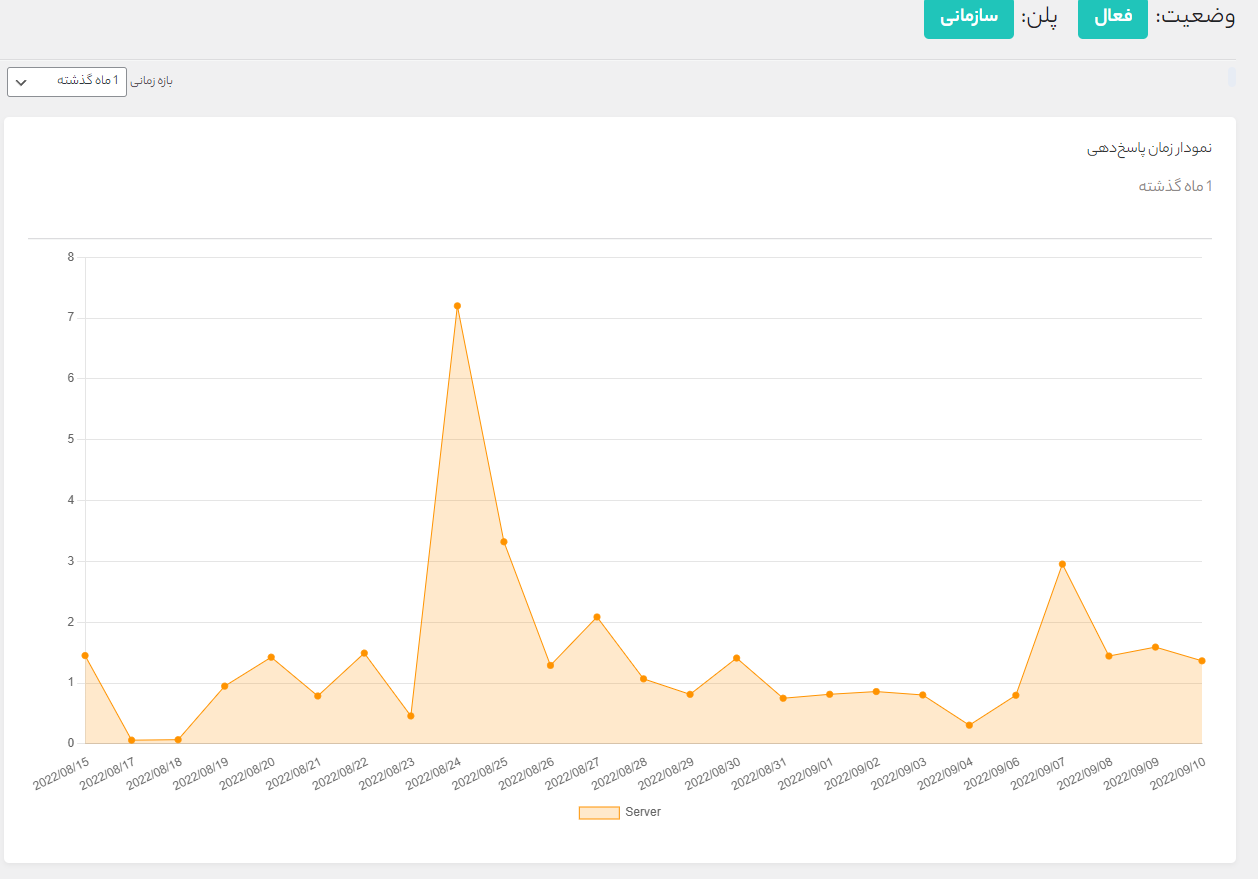Image resolution: width=1258 pixels, height=879 pixels.
Task: Click the dropdown chevron arrow of time range
Action: pos(21,82)
